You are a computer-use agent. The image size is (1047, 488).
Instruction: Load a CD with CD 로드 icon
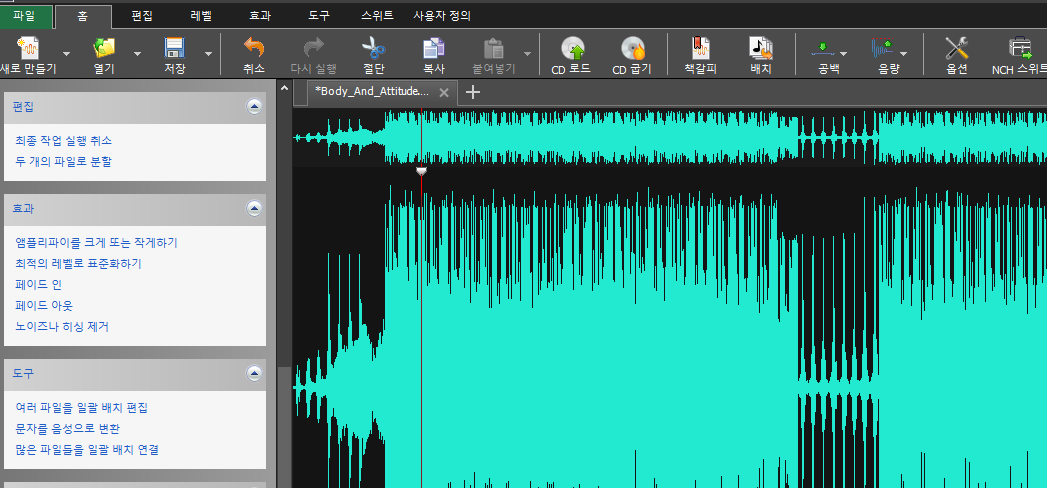572,48
